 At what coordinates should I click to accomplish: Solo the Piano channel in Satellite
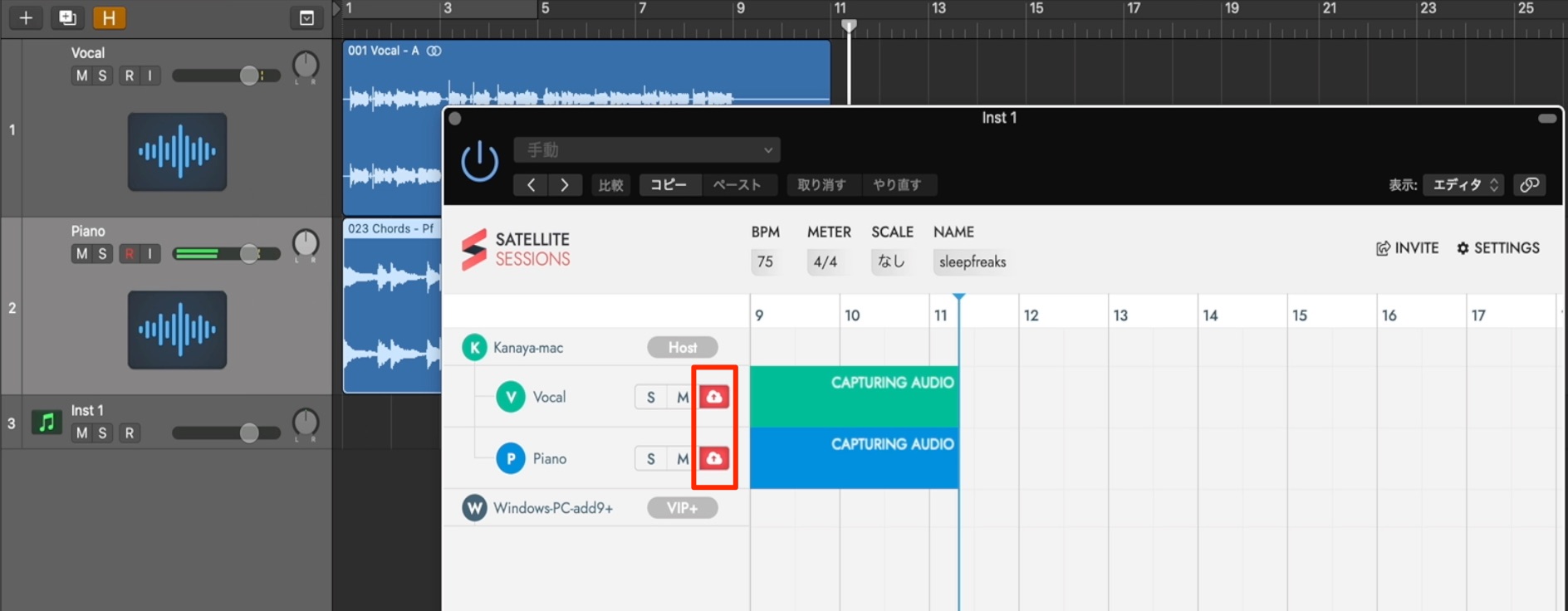[x=651, y=459]
